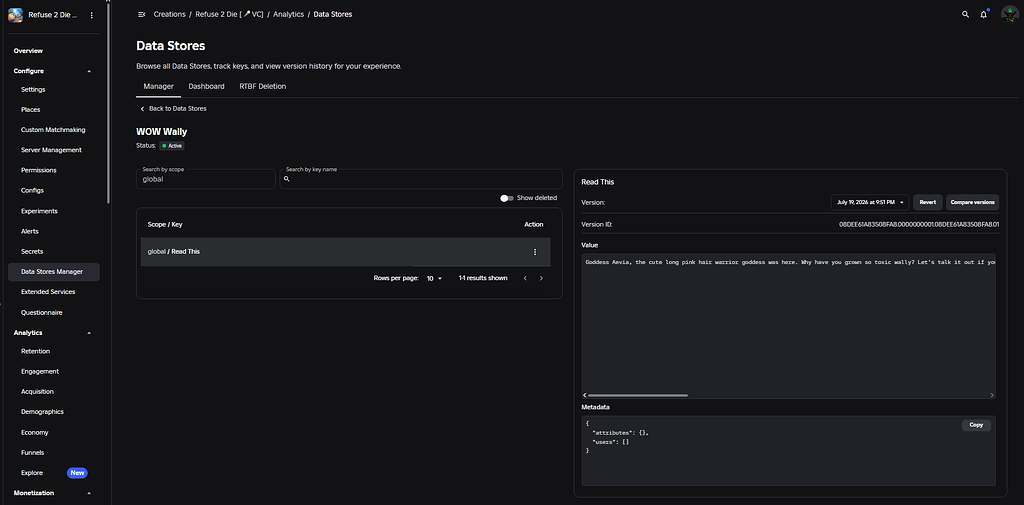Image resolution: width=1024 pixels, height=505 pixels.
Task: Switch to the Manager tab
Action: 159,86
